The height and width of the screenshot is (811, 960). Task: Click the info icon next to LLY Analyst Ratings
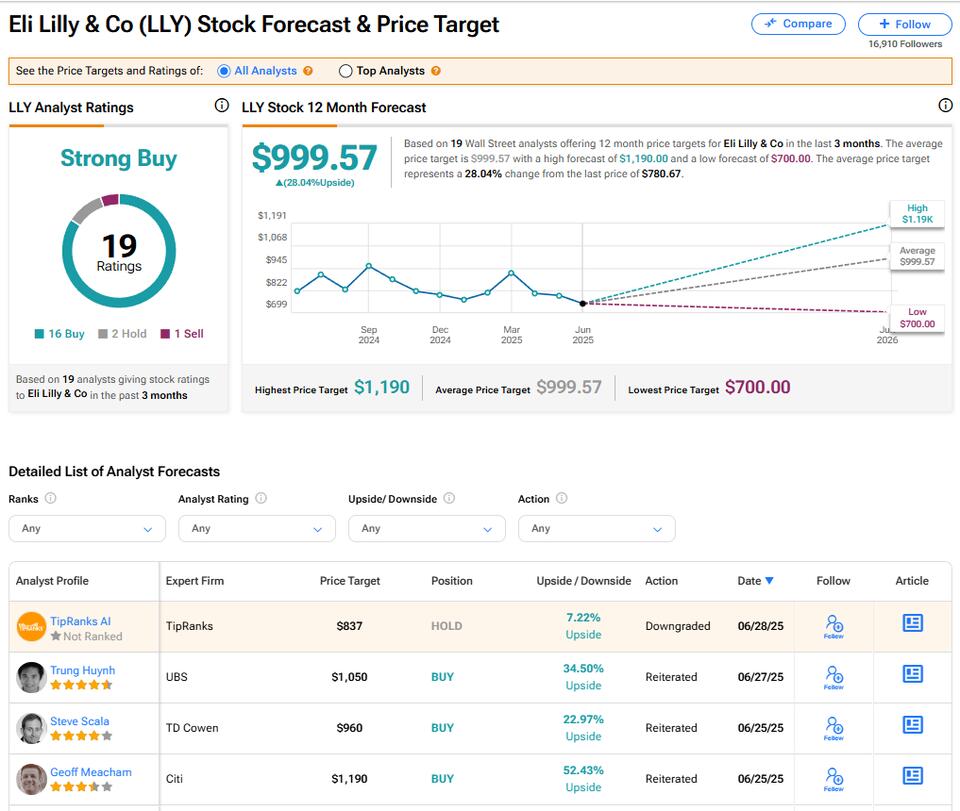tap(222, 105)
